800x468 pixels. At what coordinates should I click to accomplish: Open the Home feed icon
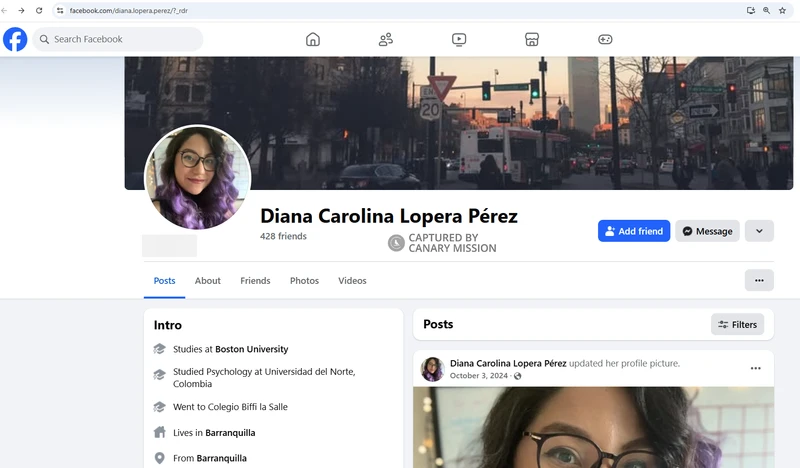point(313,39)
